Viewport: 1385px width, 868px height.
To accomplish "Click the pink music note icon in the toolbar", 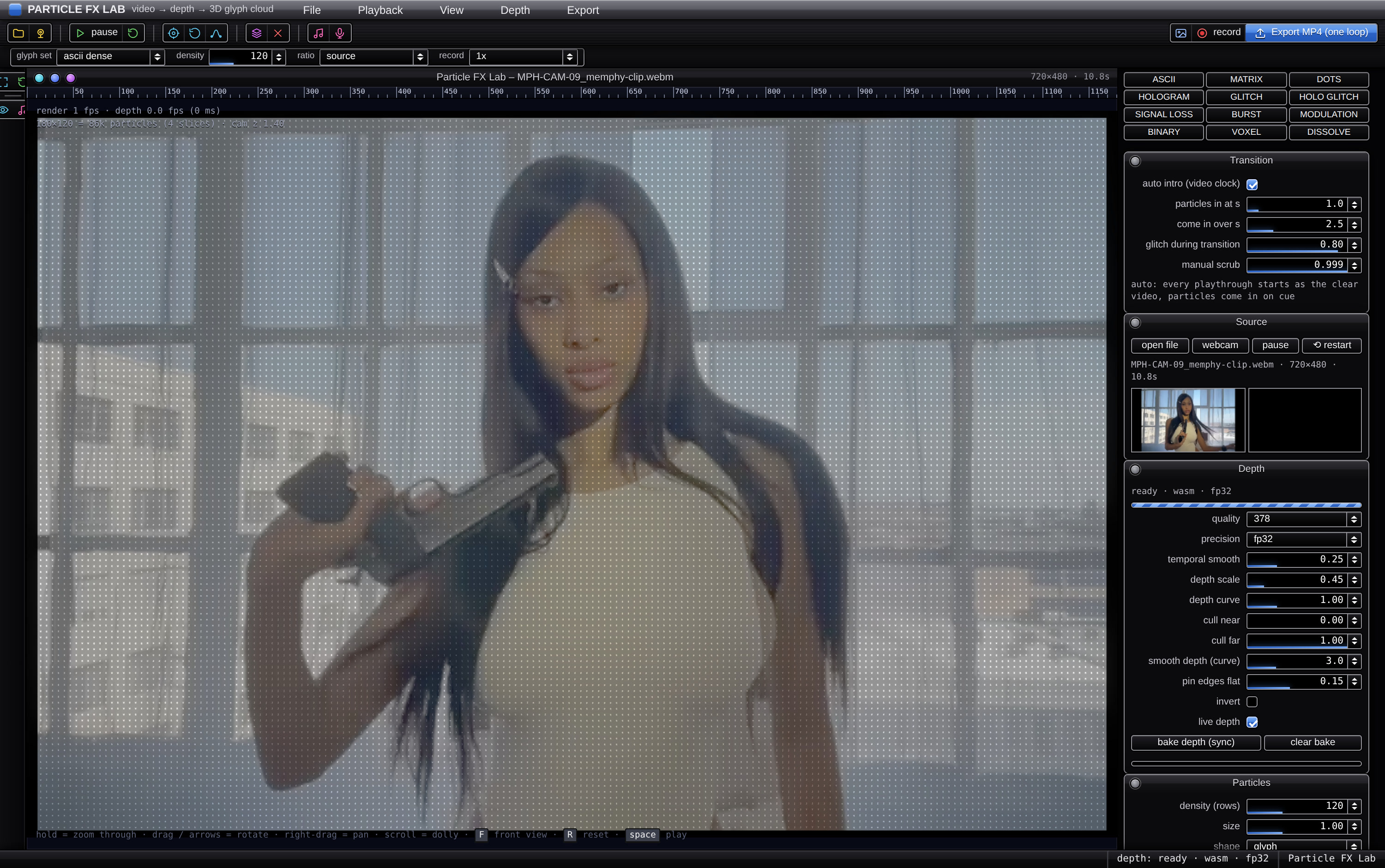I will (319, 33).
